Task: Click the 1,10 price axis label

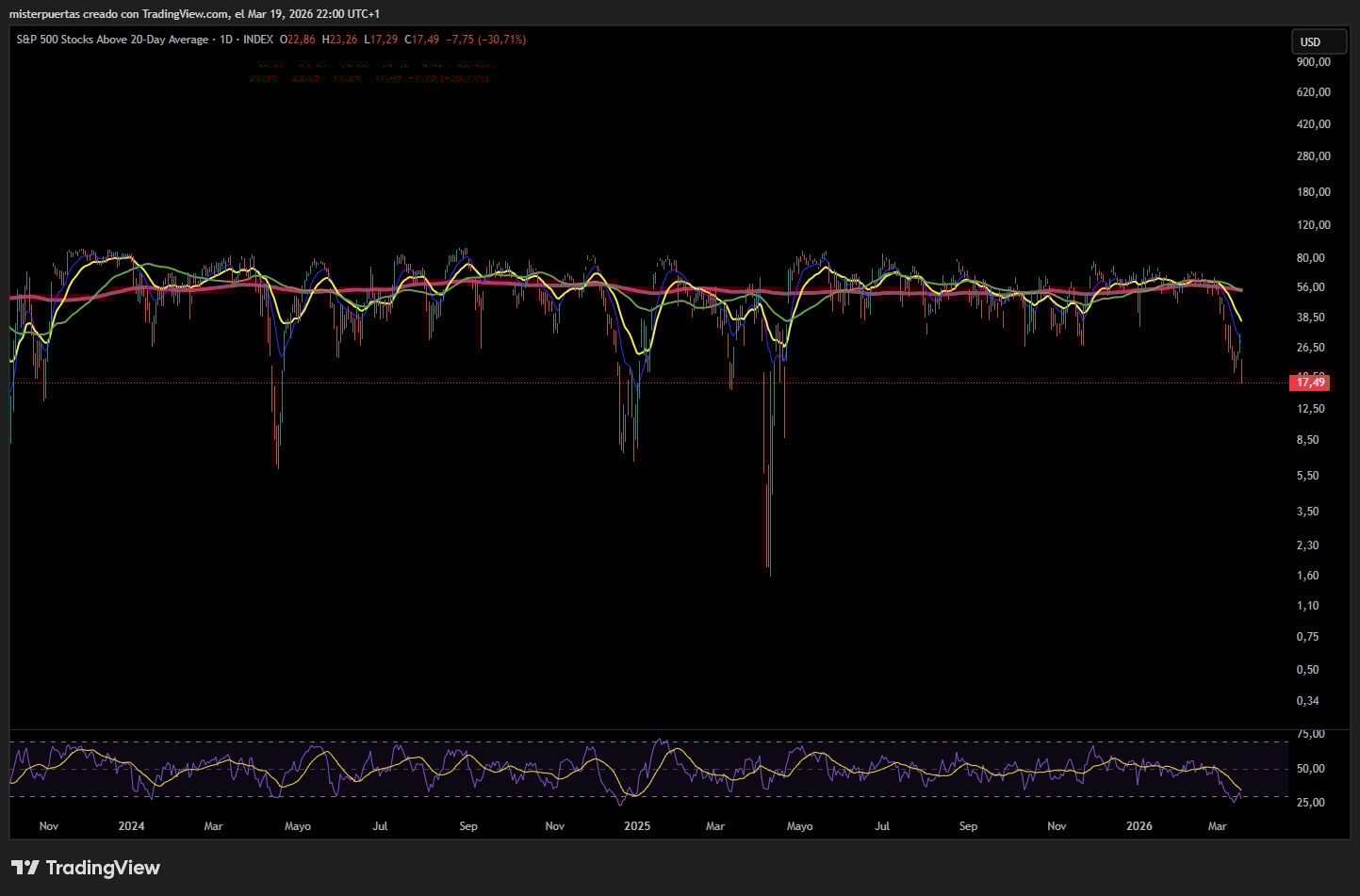Action: click(x=1308, y=606)
